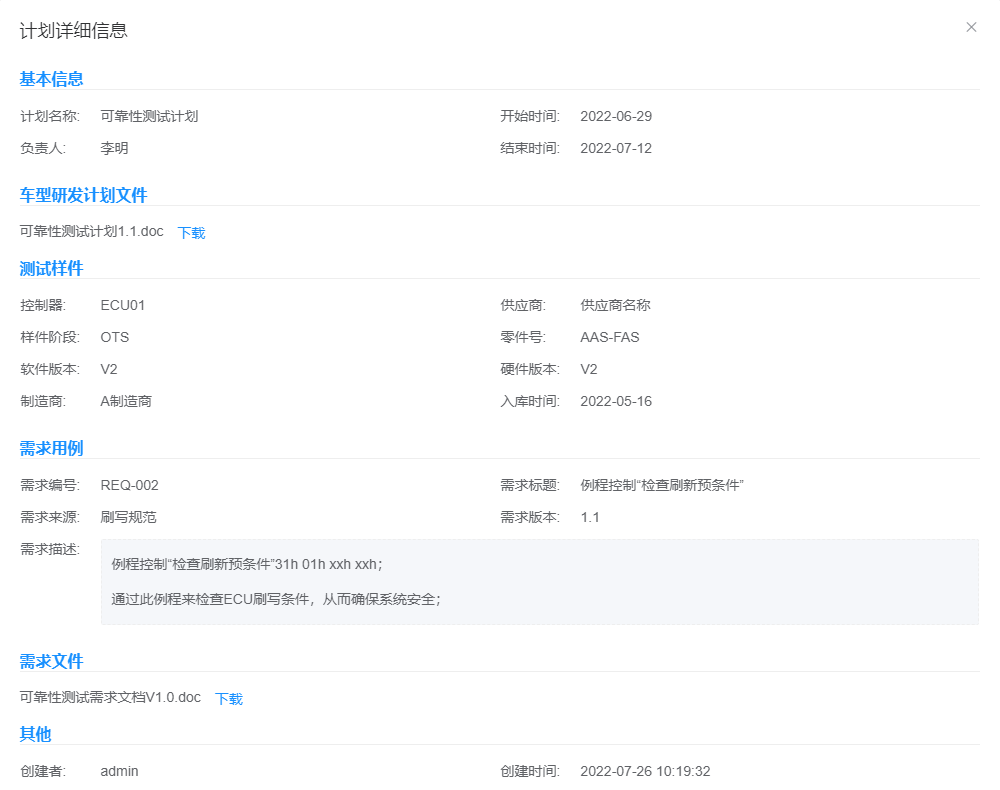This screenshot has height=790, width=1000.
Task: Click the responsible person 李明
Action: (113, 148)
